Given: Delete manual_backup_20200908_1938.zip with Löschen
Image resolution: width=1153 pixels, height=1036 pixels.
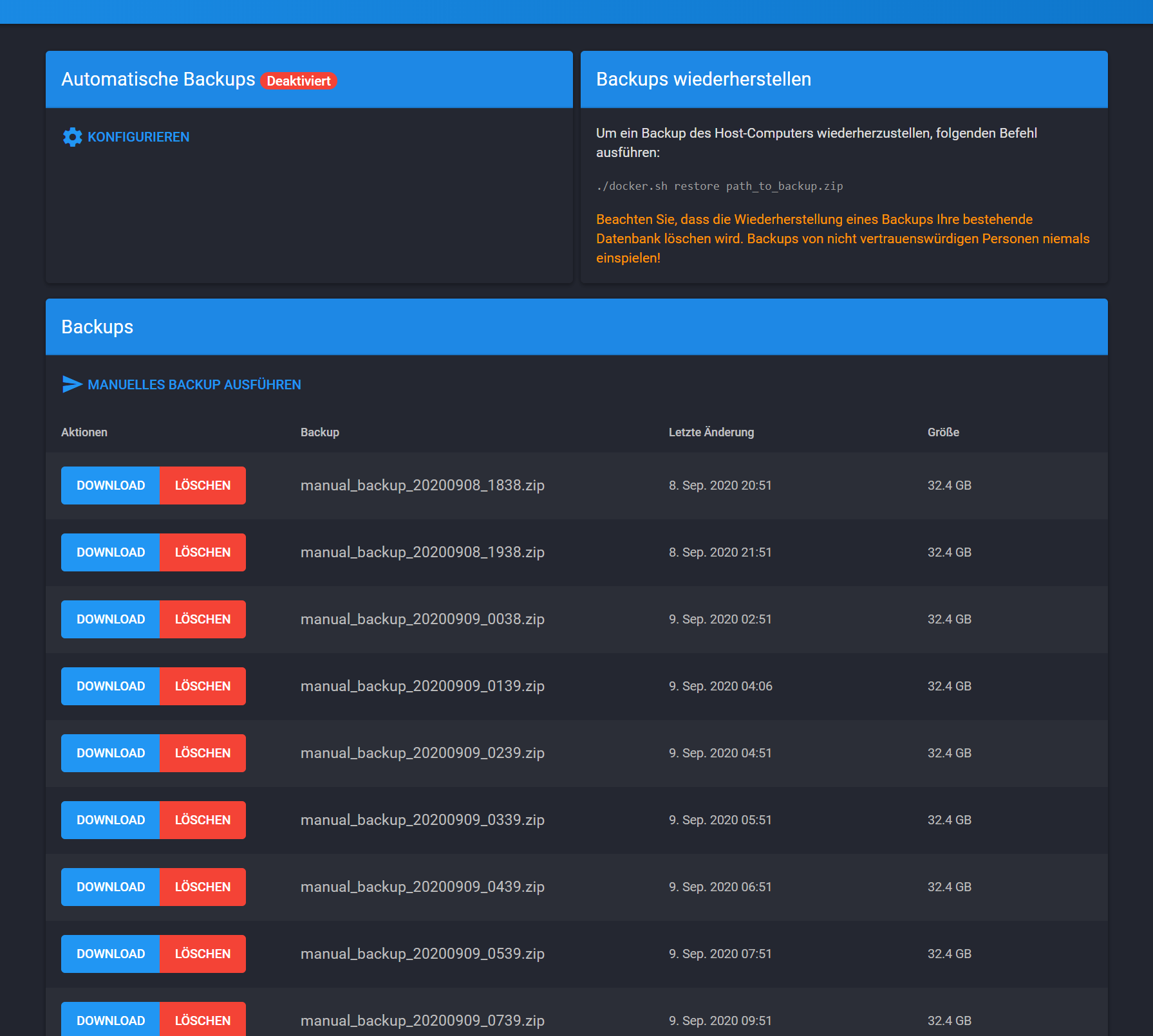Looking at the screenshot, I should [203, 552].
